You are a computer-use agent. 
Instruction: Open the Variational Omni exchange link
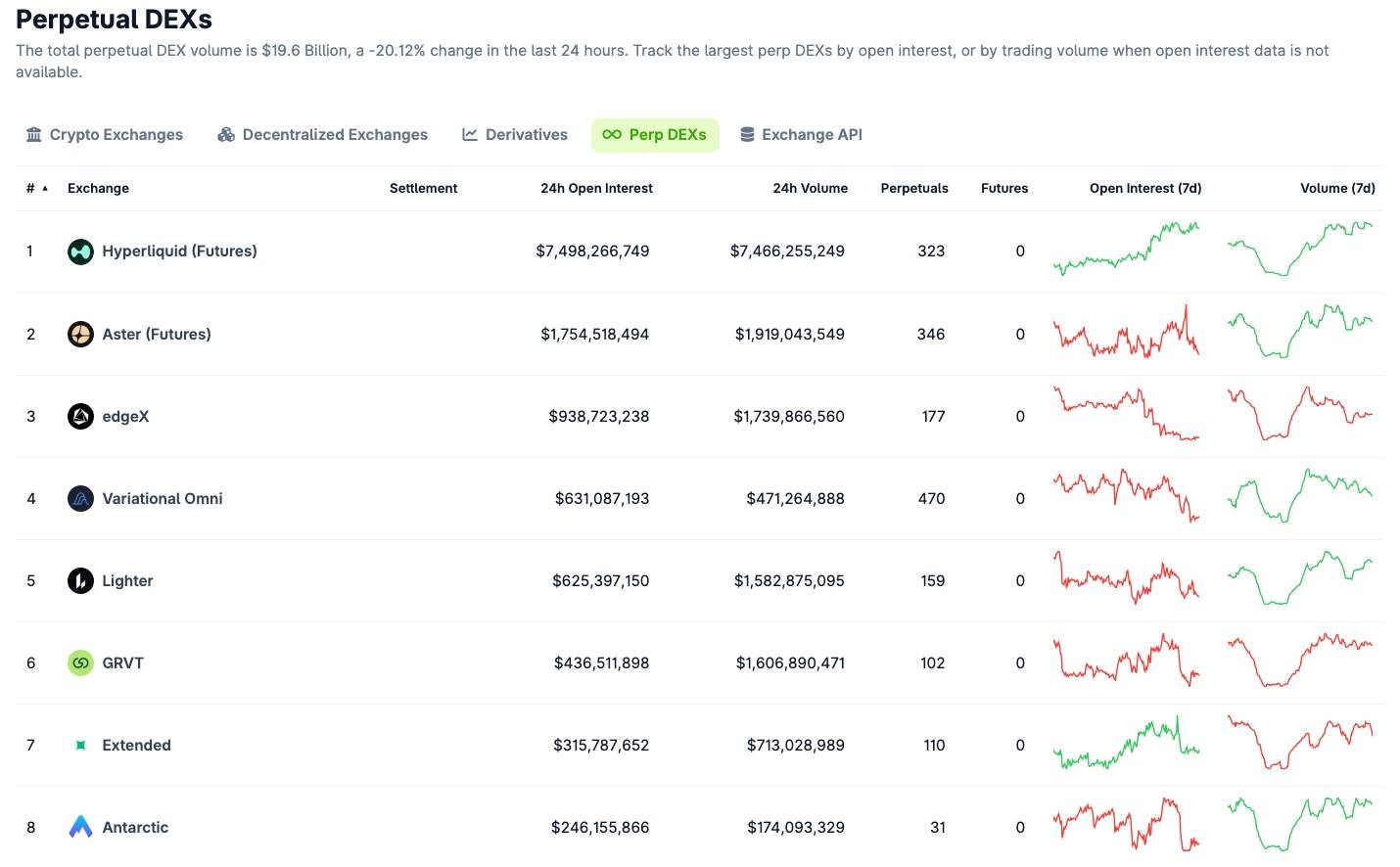tap(163, 498)
